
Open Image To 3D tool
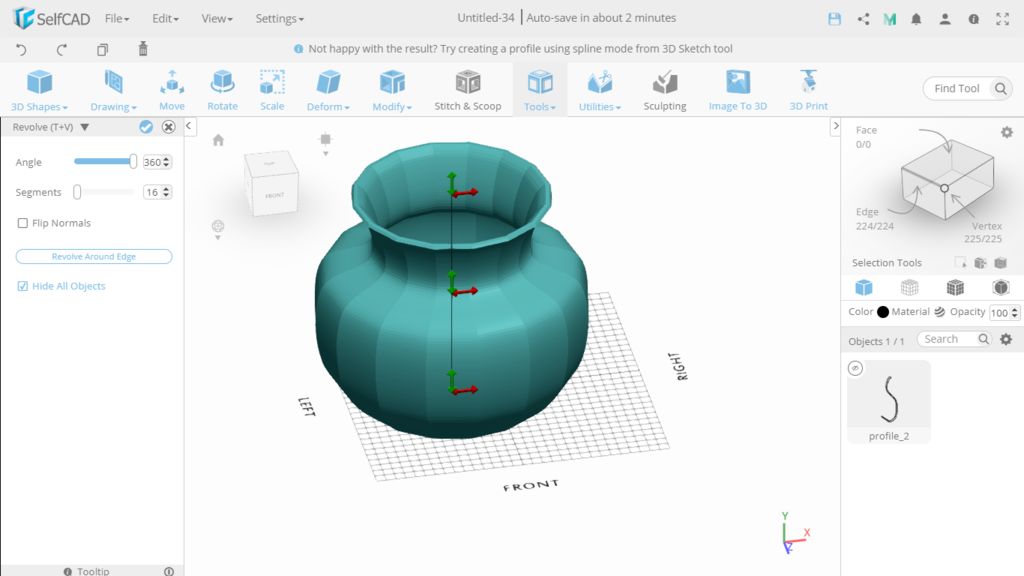tap(738, 90)
